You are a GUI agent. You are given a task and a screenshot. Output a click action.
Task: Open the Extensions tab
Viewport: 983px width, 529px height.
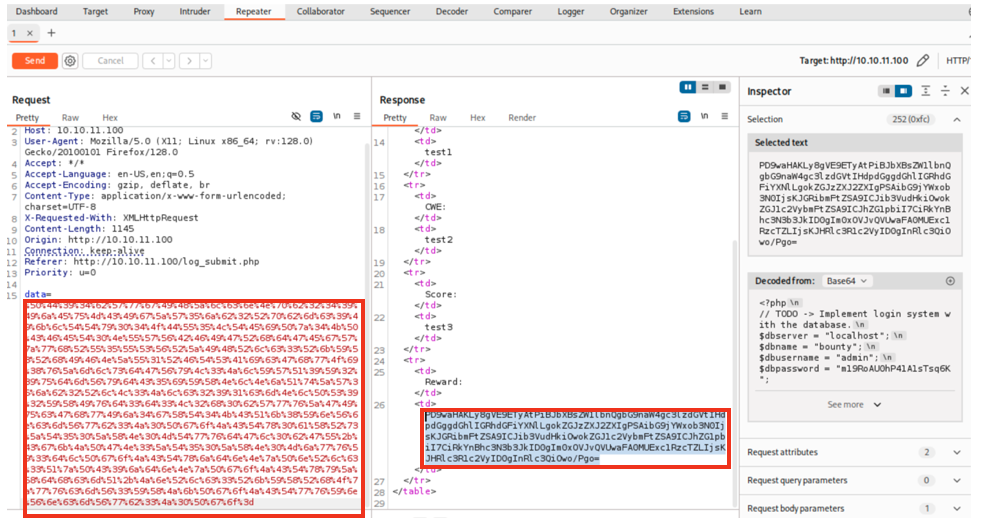[693, 11]
